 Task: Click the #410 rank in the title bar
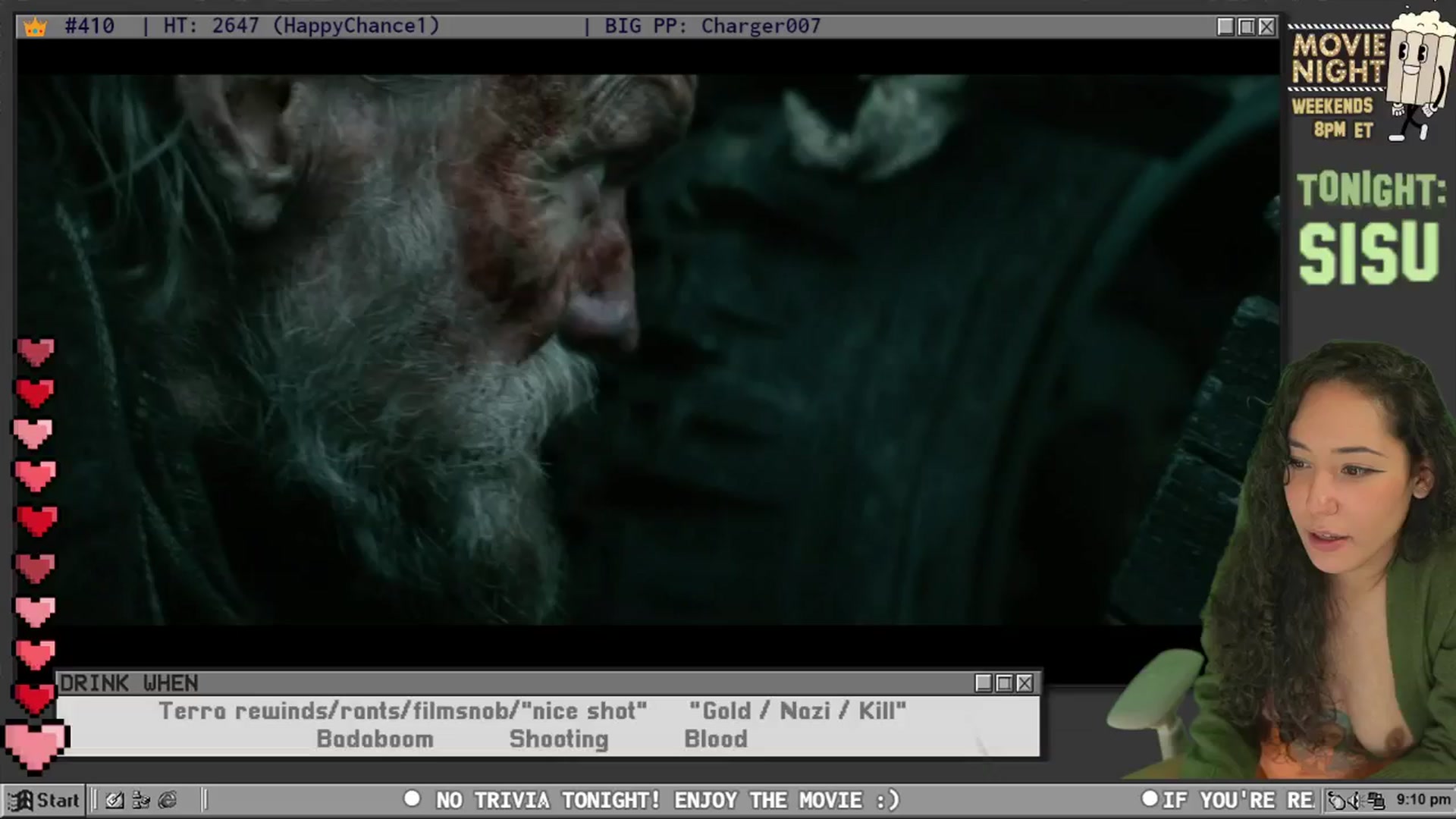point(89,27)
